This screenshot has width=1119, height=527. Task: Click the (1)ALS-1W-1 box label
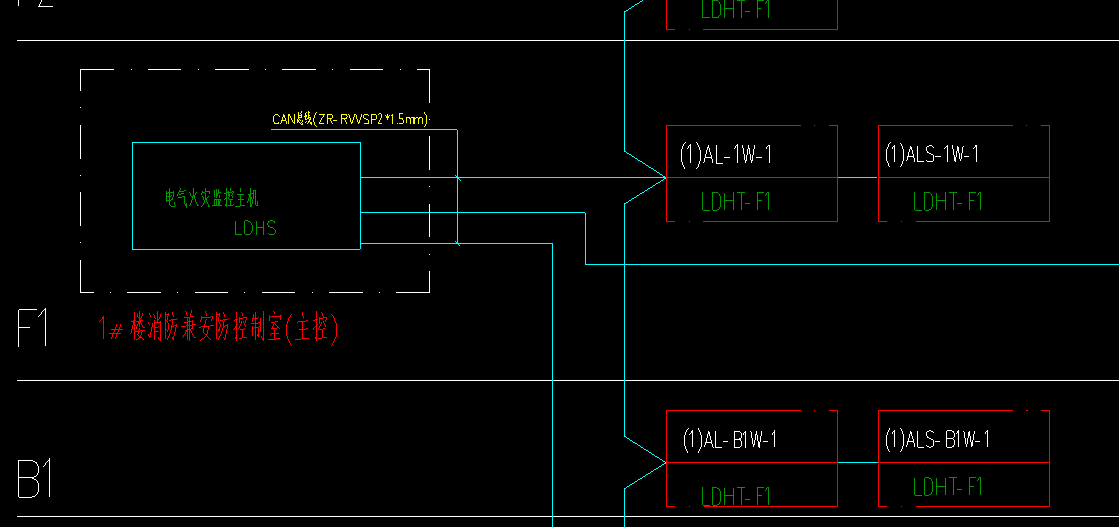click(931, 154)
